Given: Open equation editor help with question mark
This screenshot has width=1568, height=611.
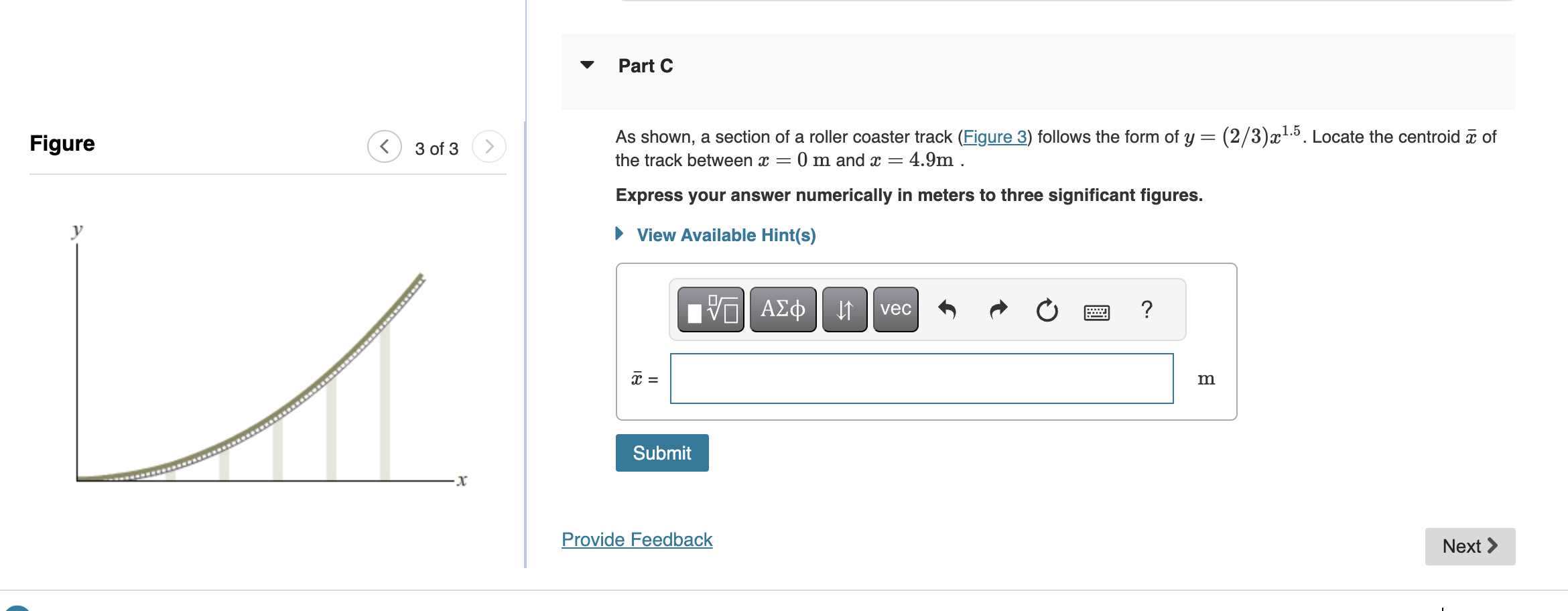Looking at the screenshot, I should pyautogui.click(x=1147, y=310).
